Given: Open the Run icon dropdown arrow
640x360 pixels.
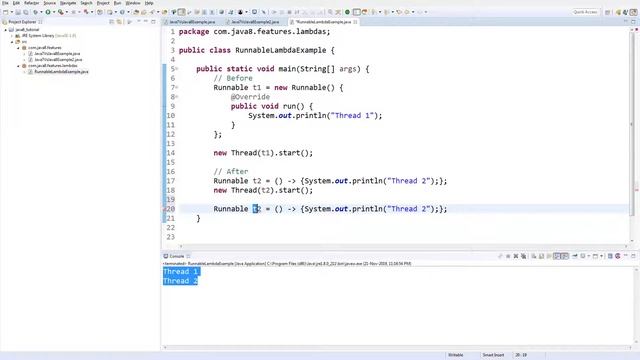Looking at the screenshot, I should click(54, 12).
